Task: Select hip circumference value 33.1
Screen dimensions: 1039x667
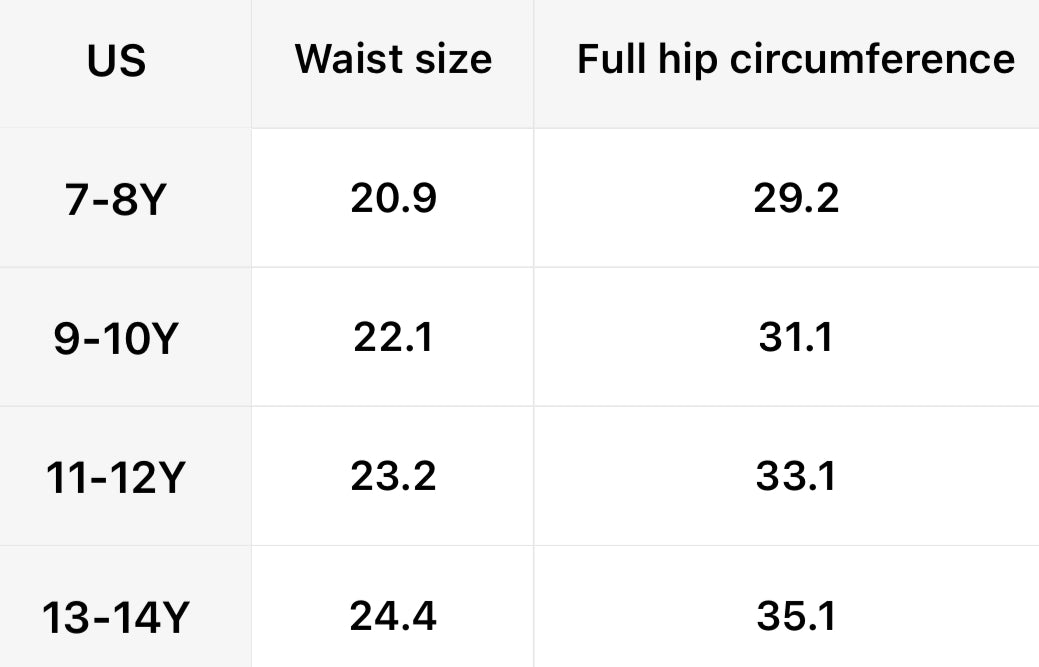Action: point(796,477)
